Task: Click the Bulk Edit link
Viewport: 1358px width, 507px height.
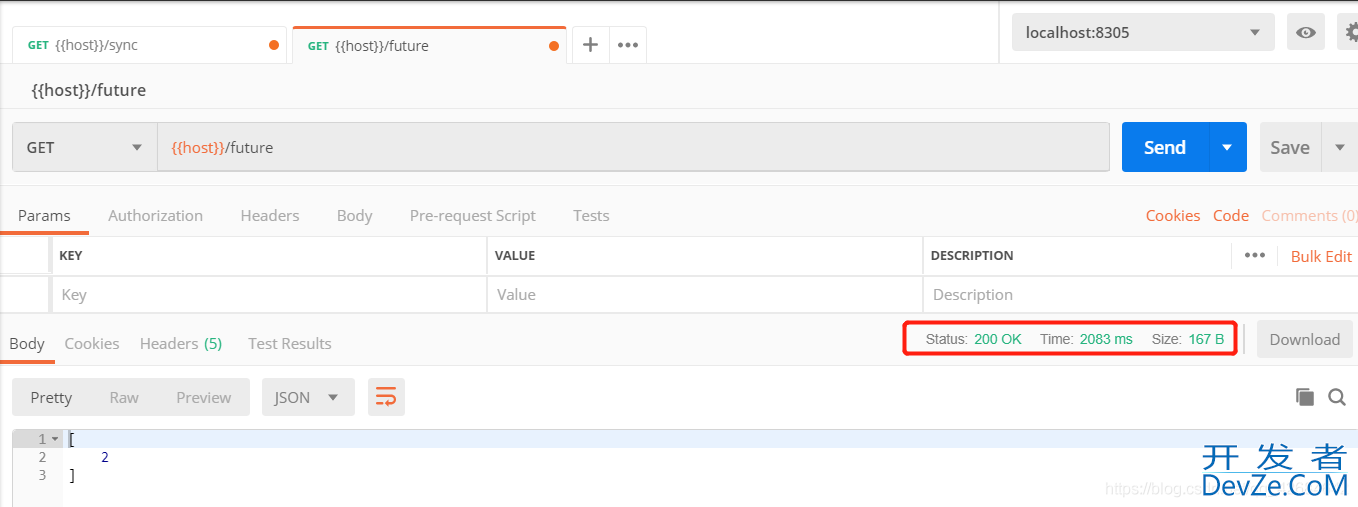Action: (1321, 256)
